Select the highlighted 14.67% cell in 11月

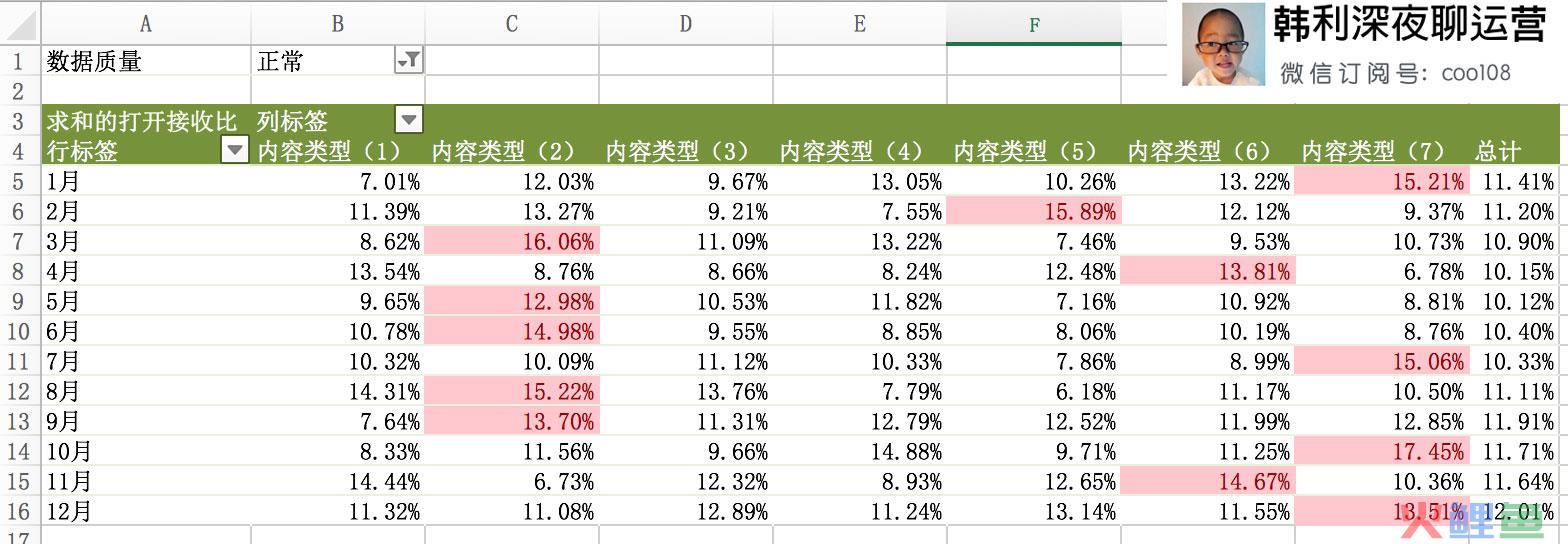(1207, 482)
